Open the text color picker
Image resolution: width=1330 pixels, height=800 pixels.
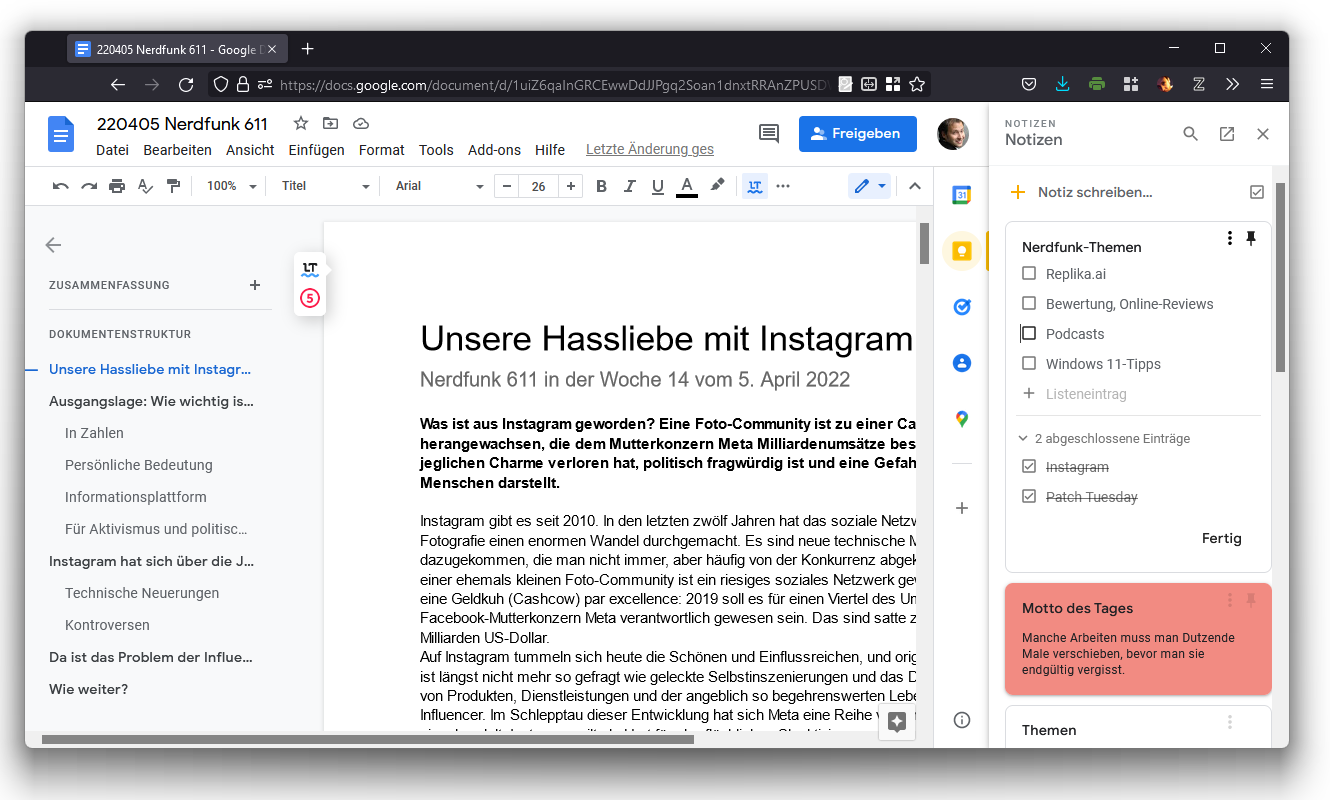point(686,186)
